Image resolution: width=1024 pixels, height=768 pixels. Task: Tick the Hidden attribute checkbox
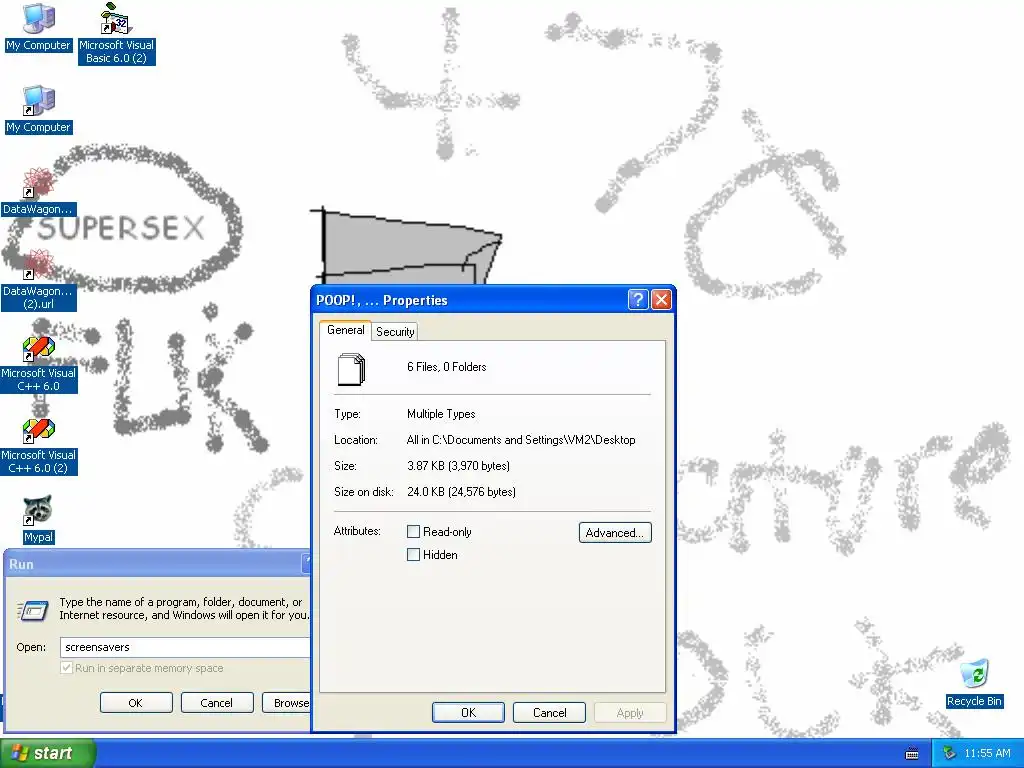click(x=413, y=554)
